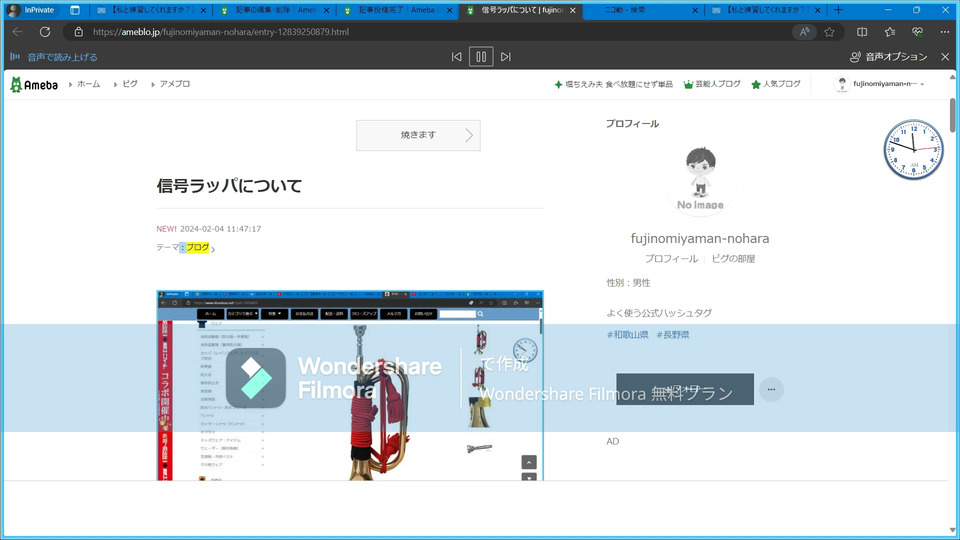The width and height of the screenshot is (960, 540).
Task: Open 人気ブログ link
Action: (x=776, y=84)
